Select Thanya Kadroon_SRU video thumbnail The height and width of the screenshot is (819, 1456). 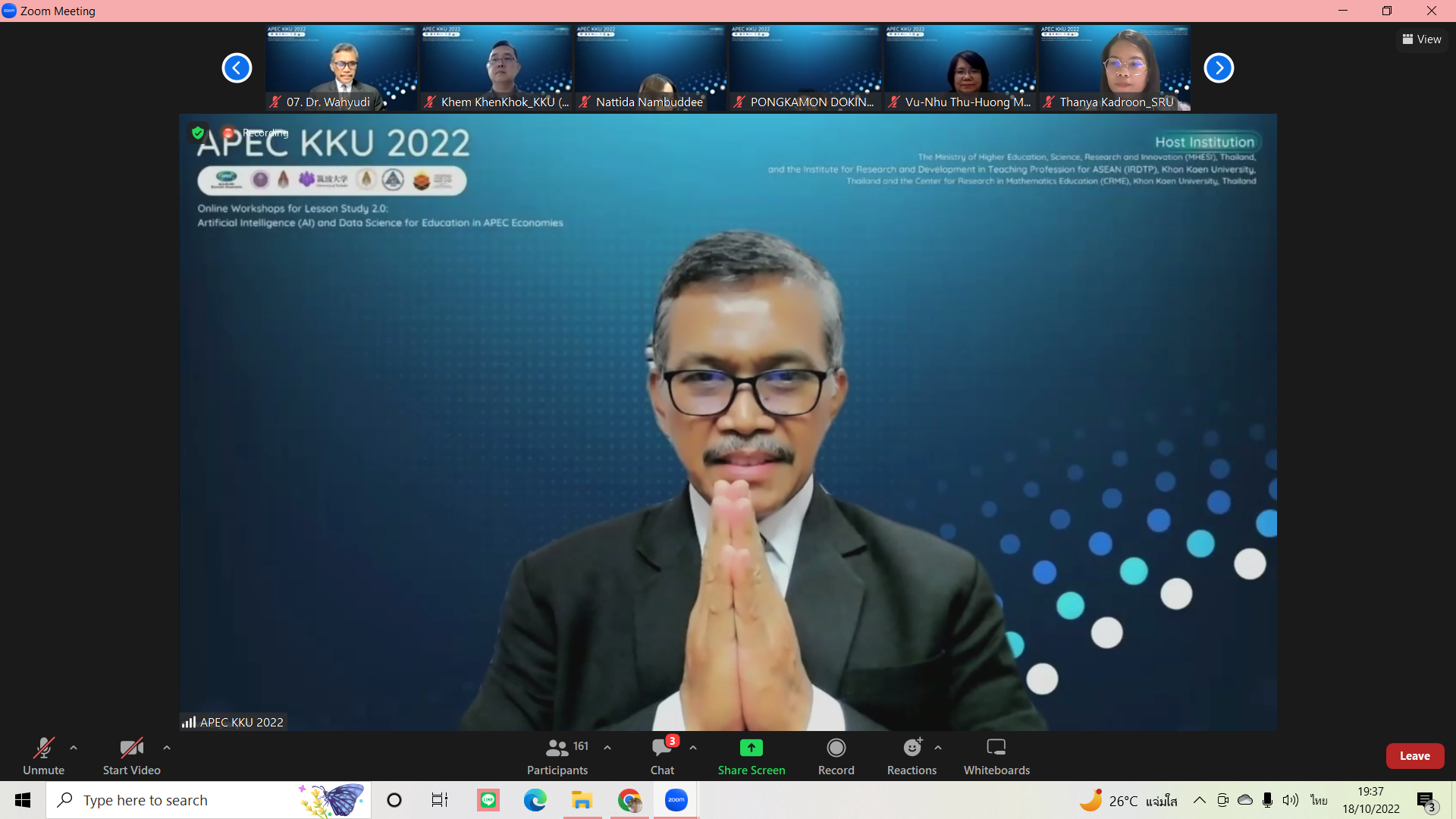1114,68
